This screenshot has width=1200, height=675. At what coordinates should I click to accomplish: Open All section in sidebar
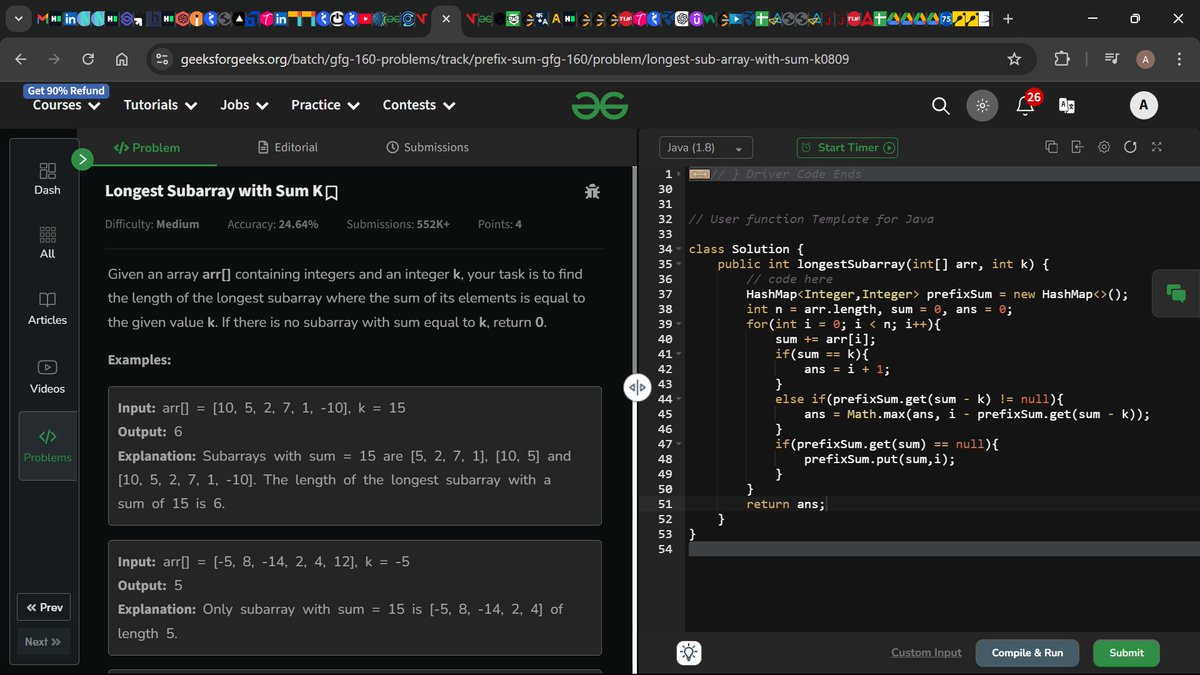pyautogui.click(x=47, y=242)
